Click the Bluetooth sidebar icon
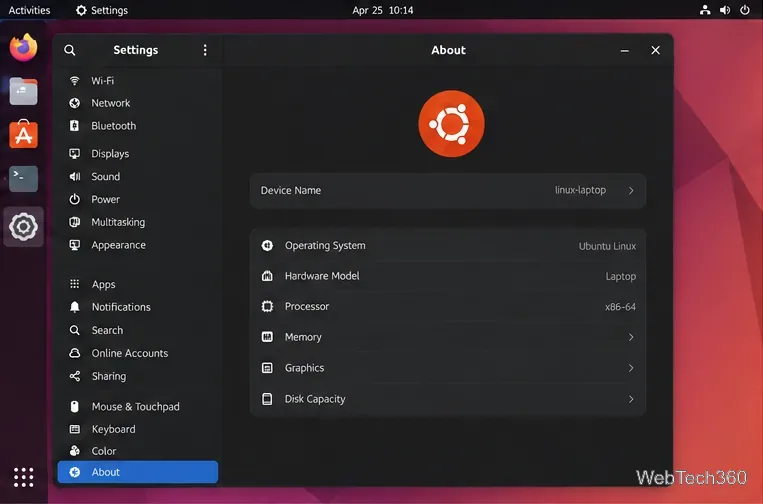 pos(74,126)
